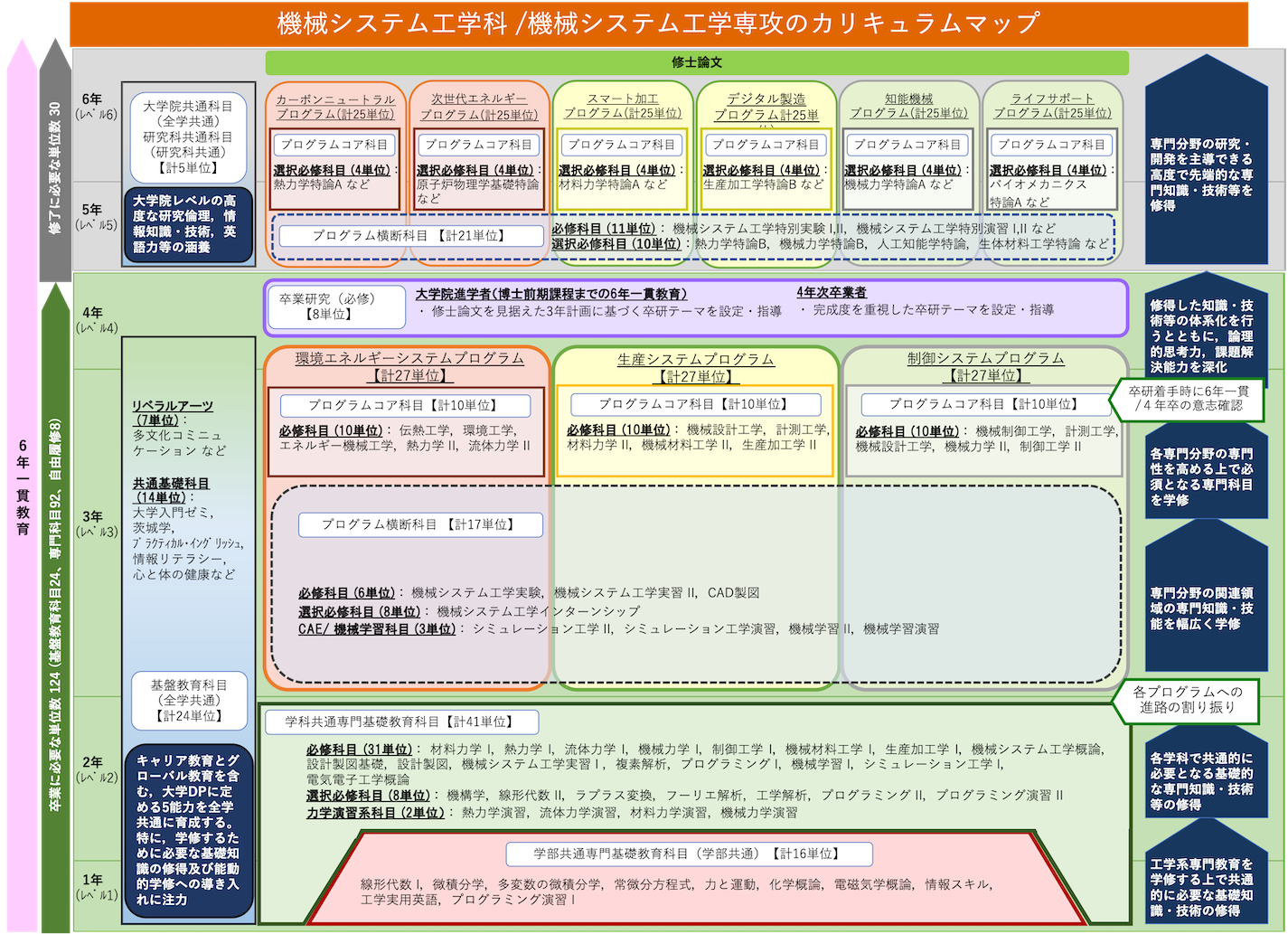Click the 基盤教育科目【計24単位】 box
Image resolution: width=1288 pixels, height=934 pixels.
188,701
